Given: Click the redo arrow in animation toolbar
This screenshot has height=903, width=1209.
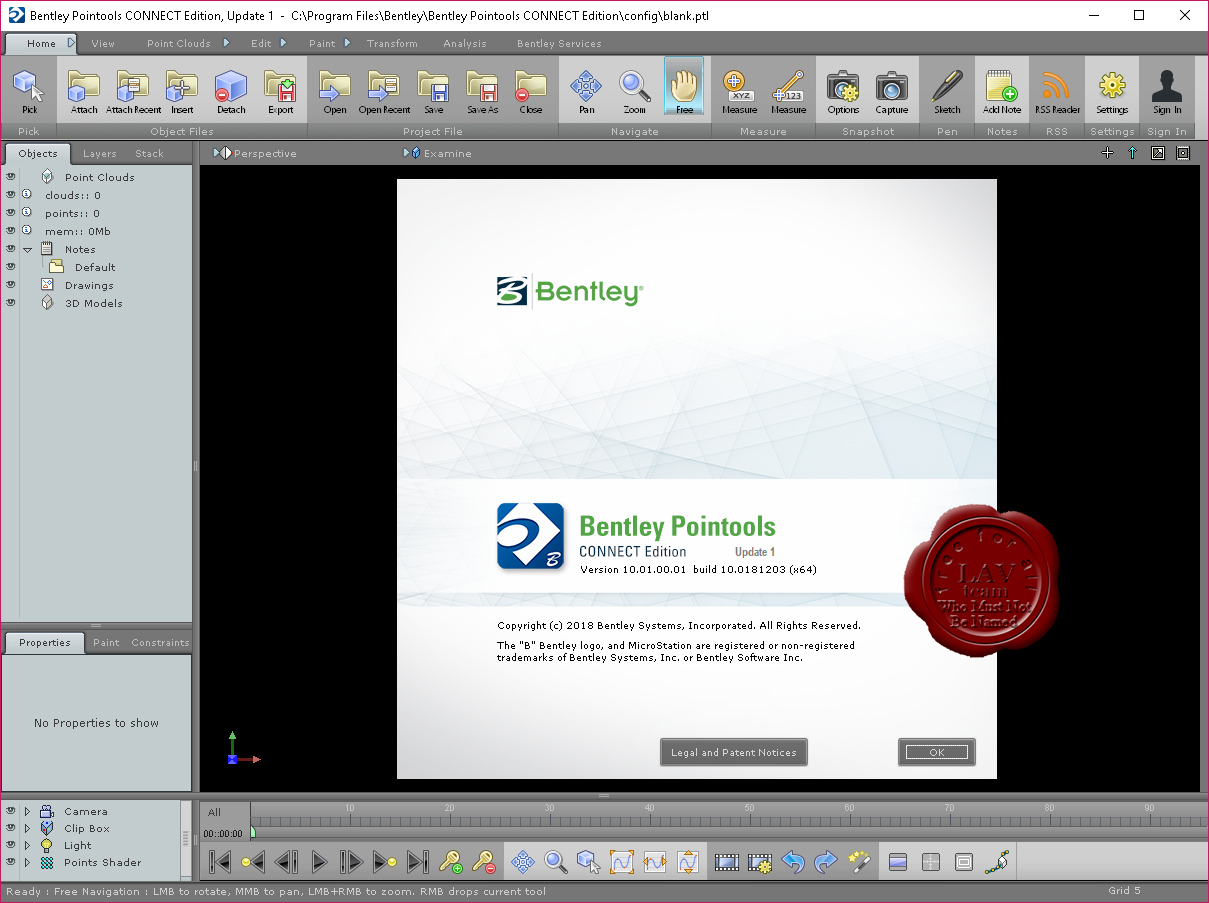Looking at the screenshot, I should coord(826,861).
